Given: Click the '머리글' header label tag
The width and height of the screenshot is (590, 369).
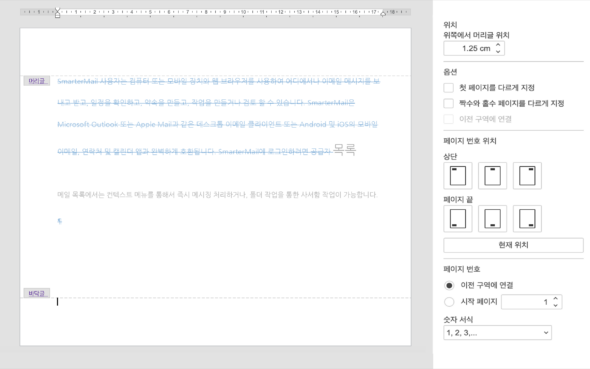Looking at the screenshot, I should coord(36,81).
